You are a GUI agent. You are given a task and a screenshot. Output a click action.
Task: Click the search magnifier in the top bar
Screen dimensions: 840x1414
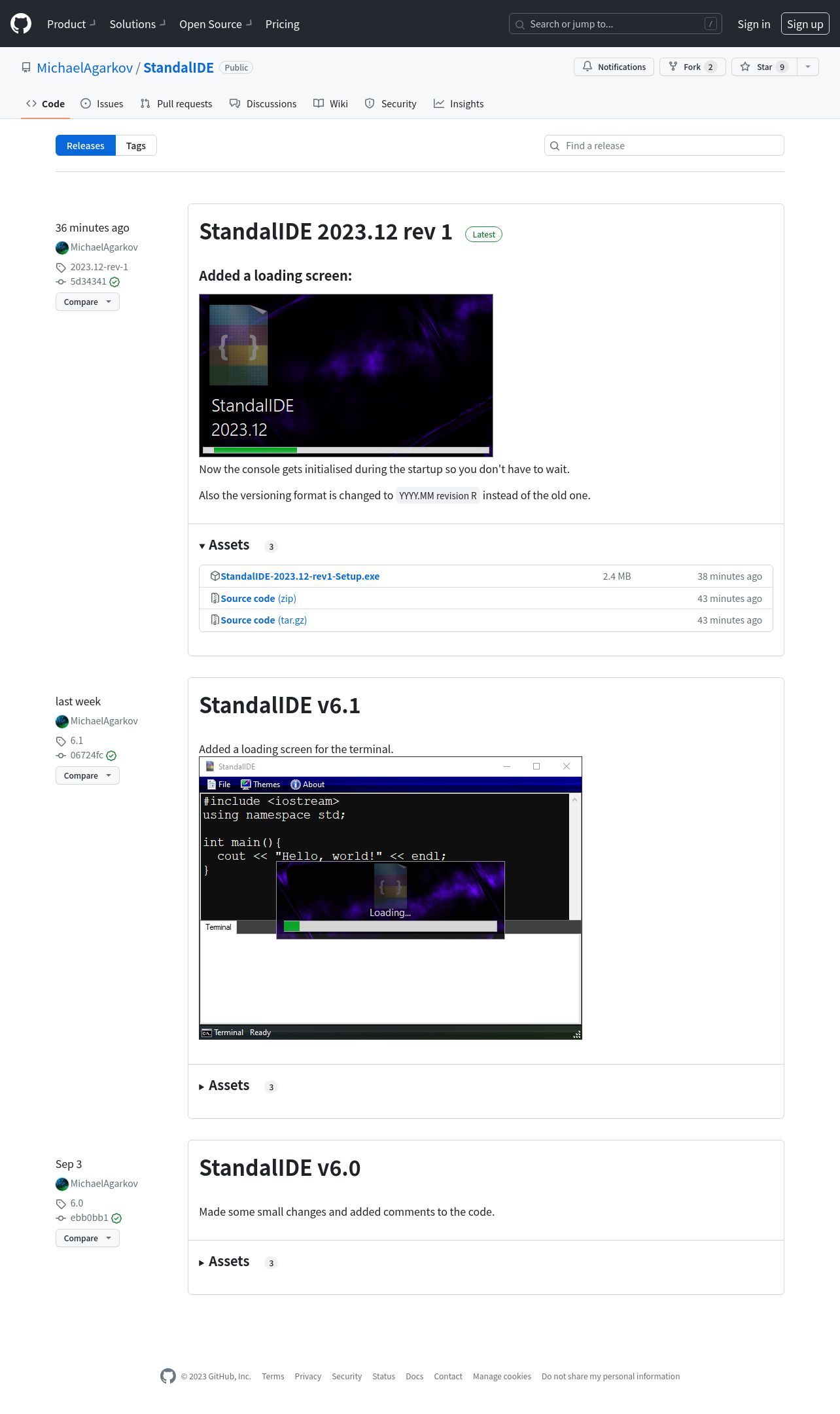[x=520, y=24]
